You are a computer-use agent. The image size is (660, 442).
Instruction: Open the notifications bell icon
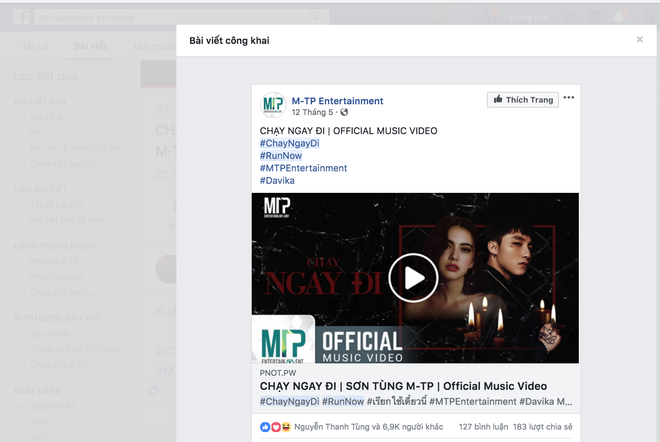click(619, 17)
